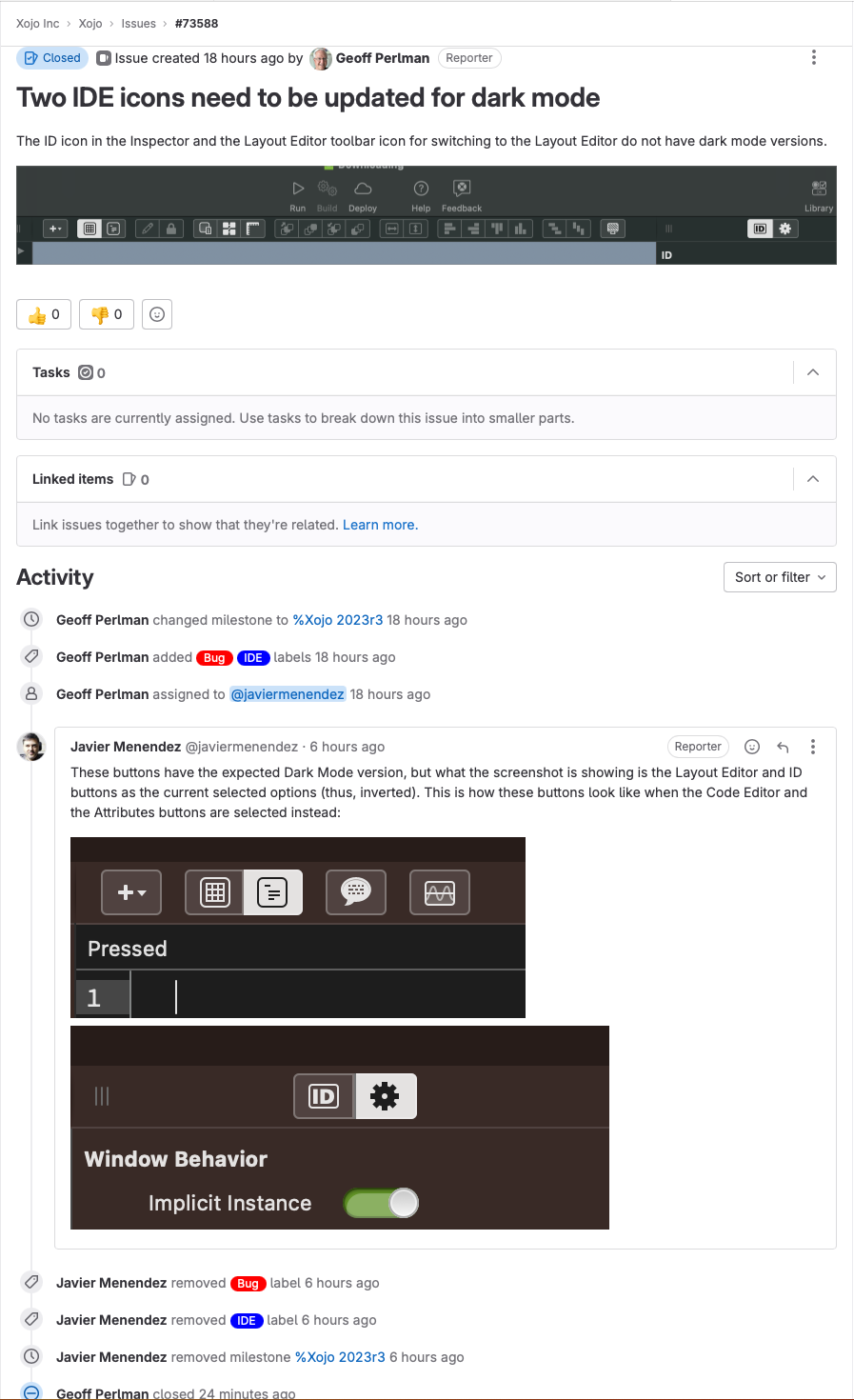This screenshot has width=854, height=1400.
Task: Click the label icon beside "removed IDE label"
Action: pyautogui.click(x=31, y=1320)
